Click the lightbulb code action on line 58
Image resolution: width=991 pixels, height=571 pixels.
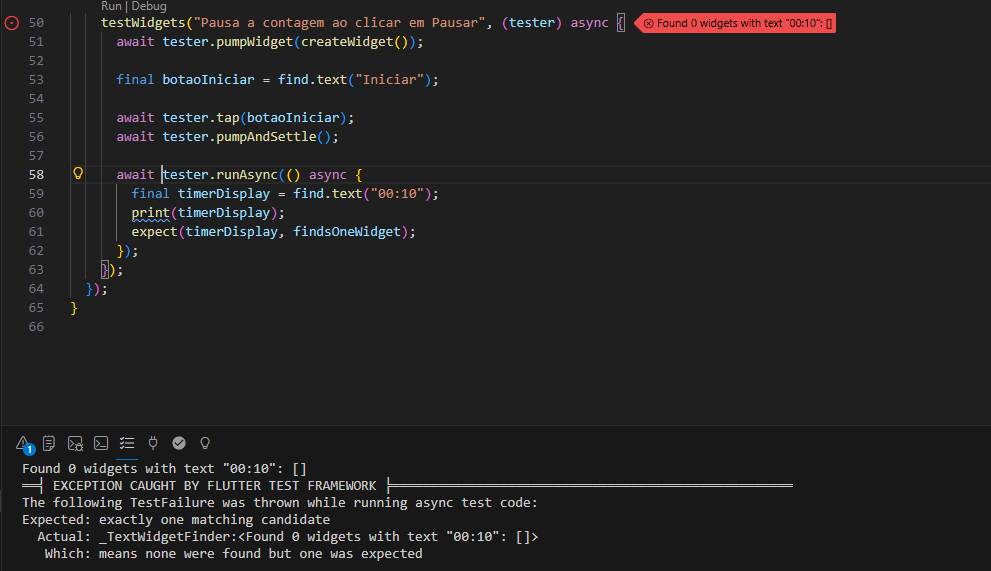(78, 174)
